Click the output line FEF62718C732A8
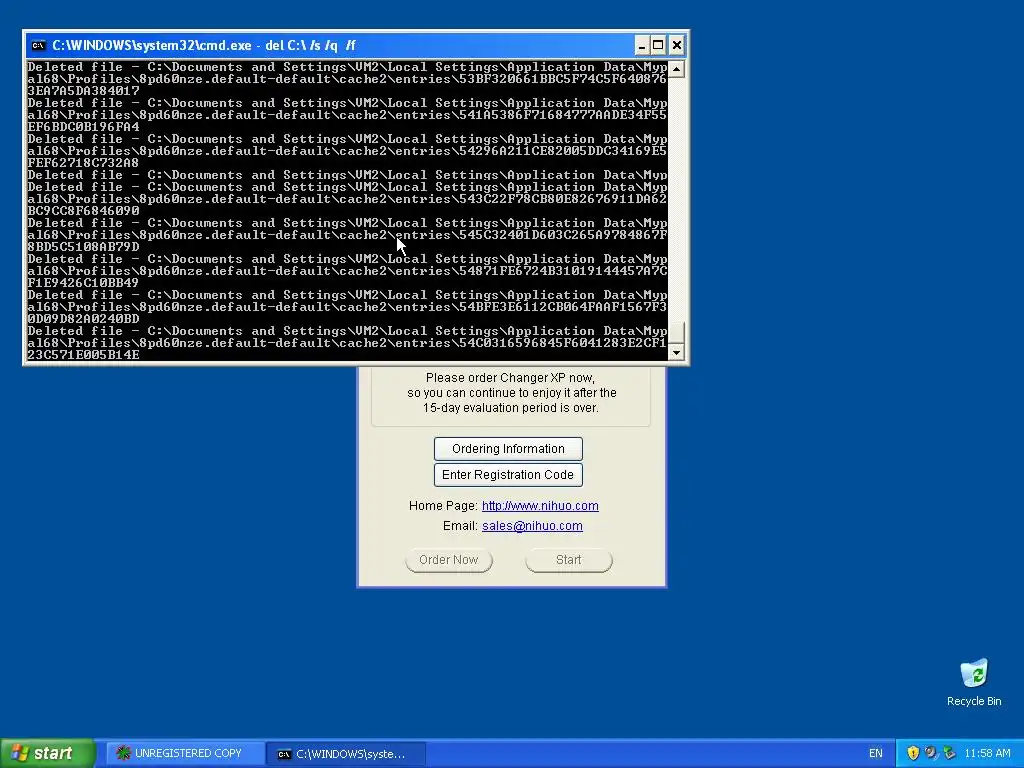The image size is (1024, 768). pos(83,163)
